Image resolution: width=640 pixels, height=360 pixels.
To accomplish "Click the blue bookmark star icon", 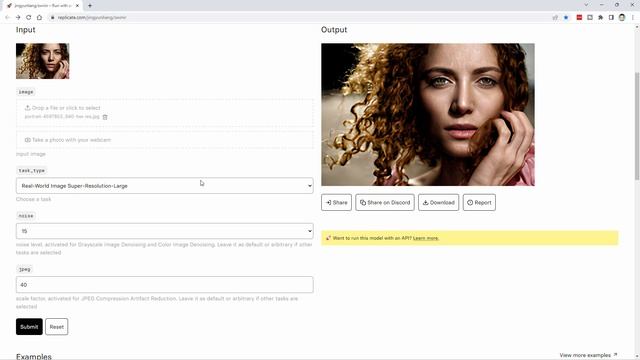I will tap(566, 18).
